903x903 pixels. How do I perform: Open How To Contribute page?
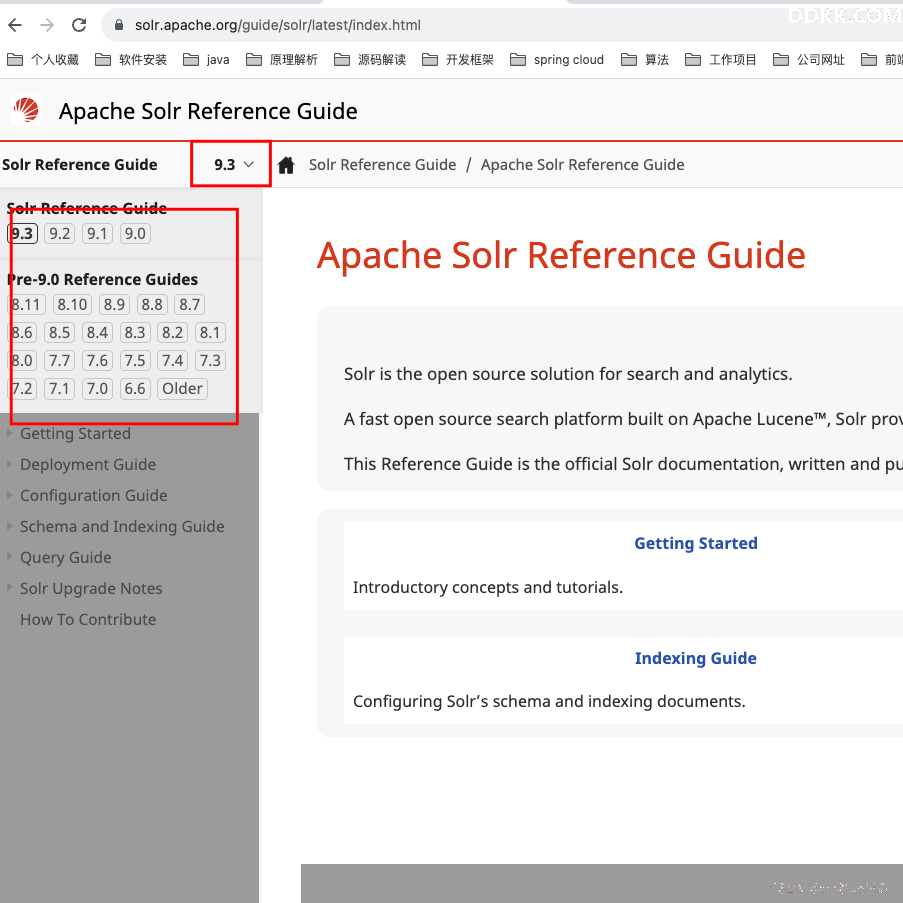(88, 620)
